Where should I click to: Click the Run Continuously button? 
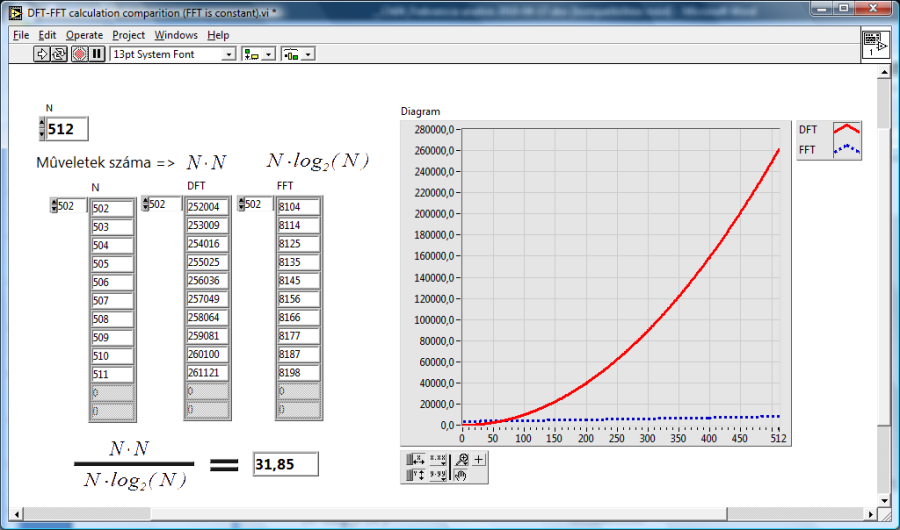click(x=59, y=54)
